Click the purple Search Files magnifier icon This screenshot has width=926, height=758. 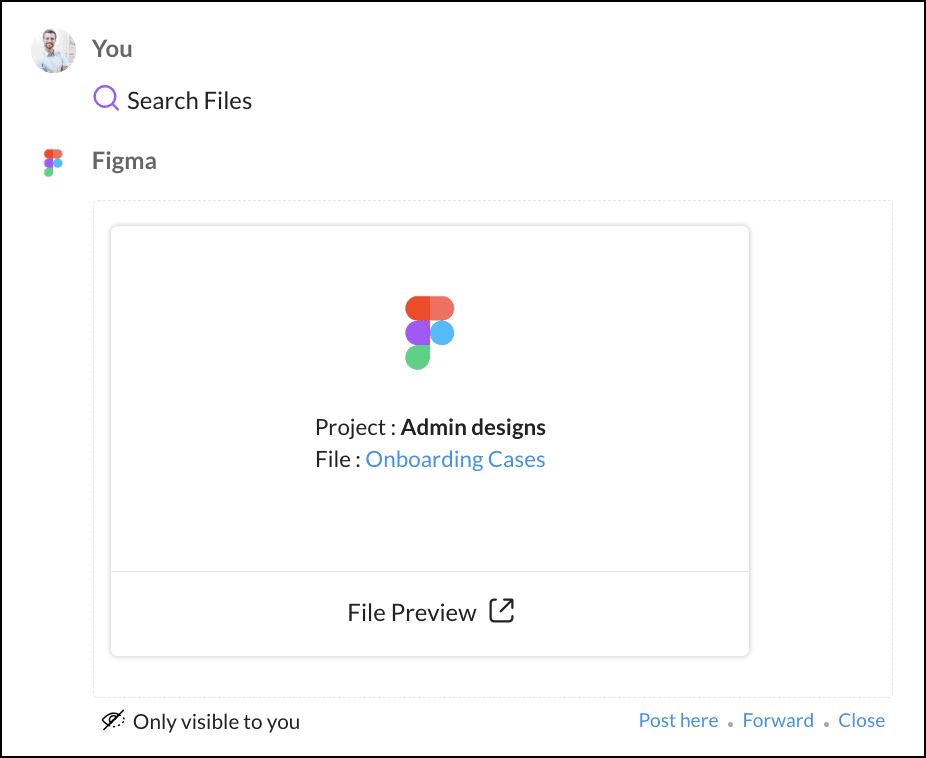point(106,98)
